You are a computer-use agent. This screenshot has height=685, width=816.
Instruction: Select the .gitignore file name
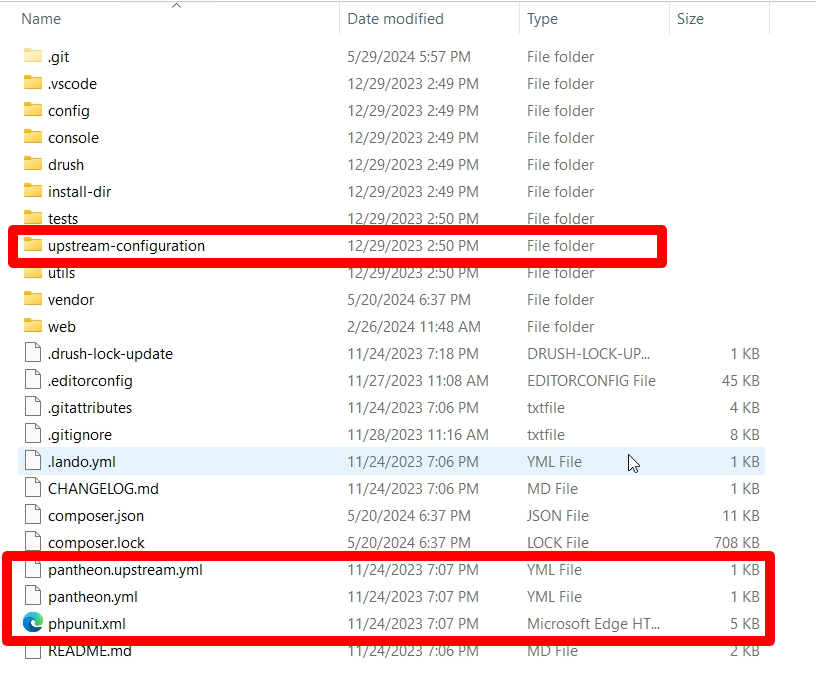(x=80, y=435)
